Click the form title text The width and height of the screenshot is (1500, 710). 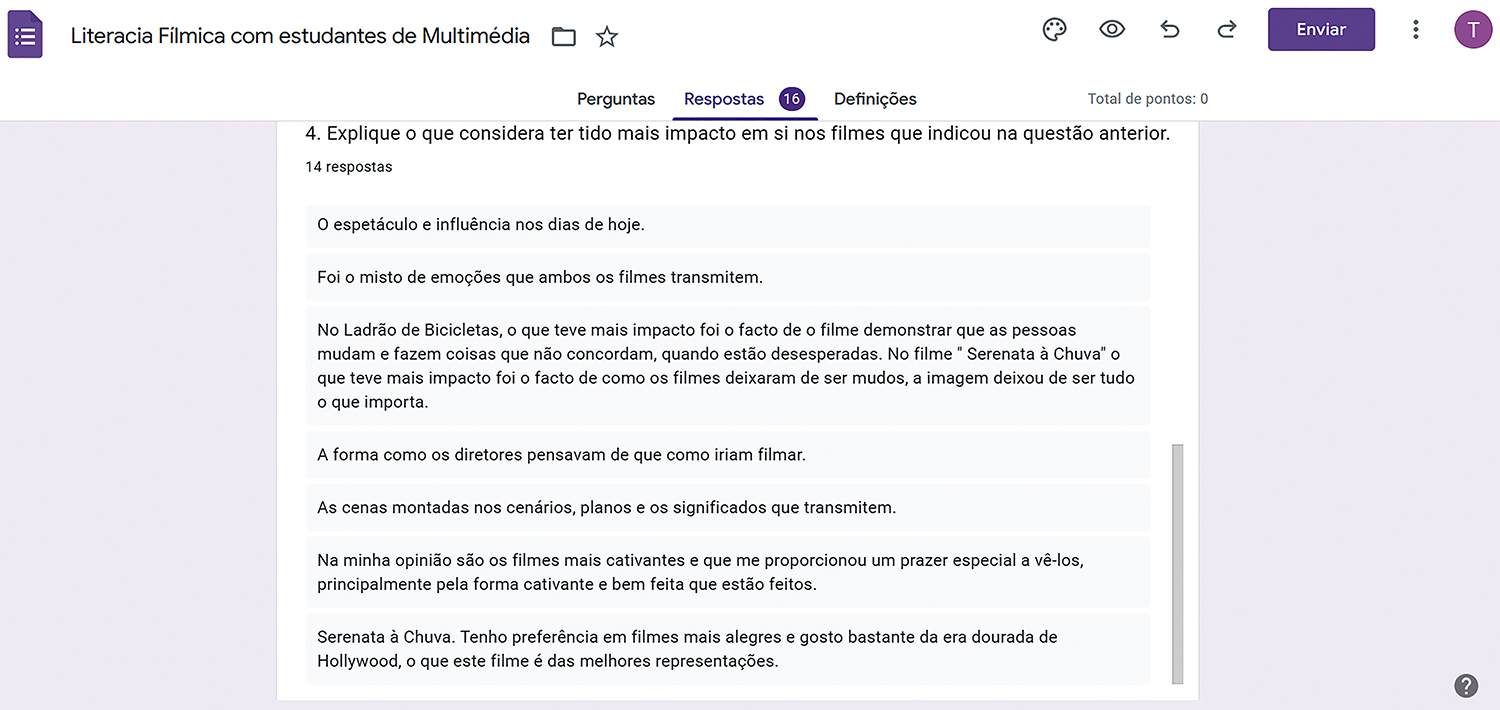(x=300, y=37)
